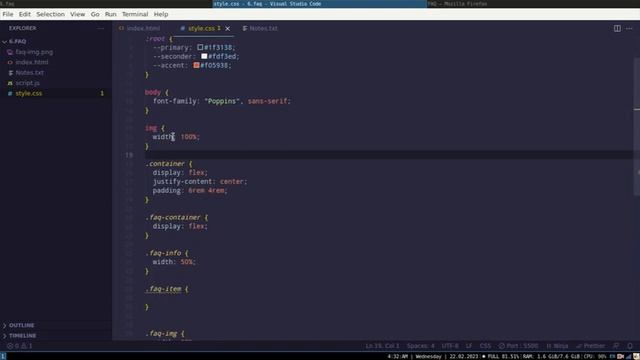
Task: Click the font-family "Poppins" line
Action: (222, 101)
